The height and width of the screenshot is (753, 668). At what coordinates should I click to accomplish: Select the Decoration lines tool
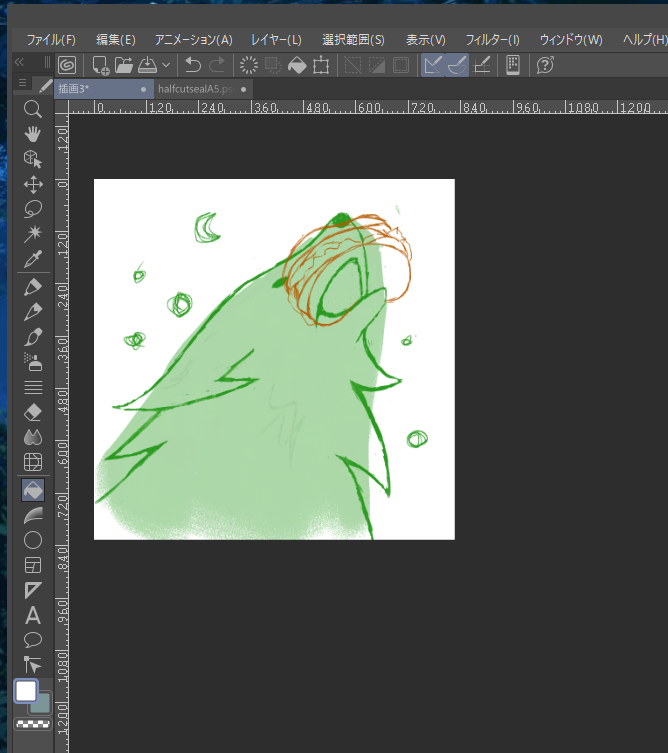[33, 387]
